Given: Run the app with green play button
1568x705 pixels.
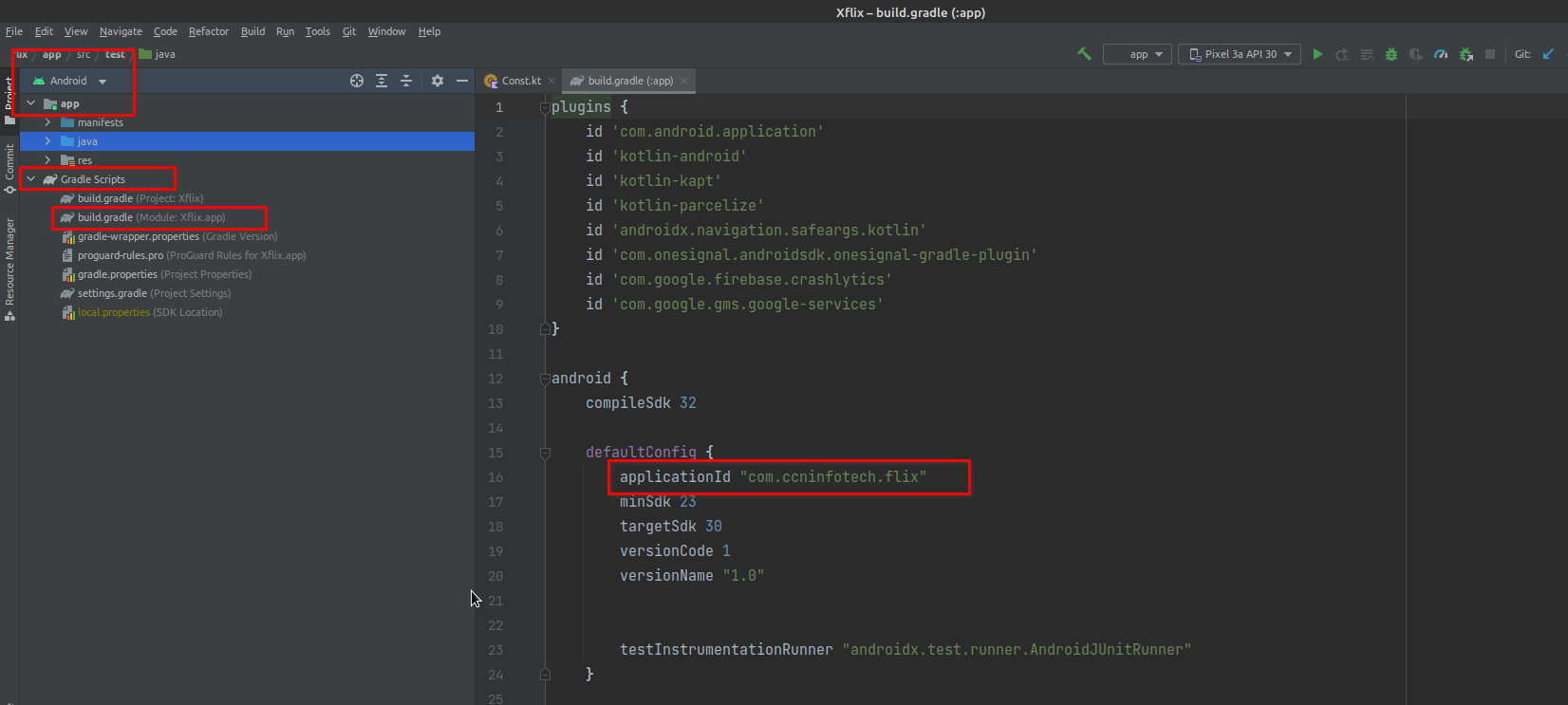Looking at the screenshot, I should coord(1317,54).
